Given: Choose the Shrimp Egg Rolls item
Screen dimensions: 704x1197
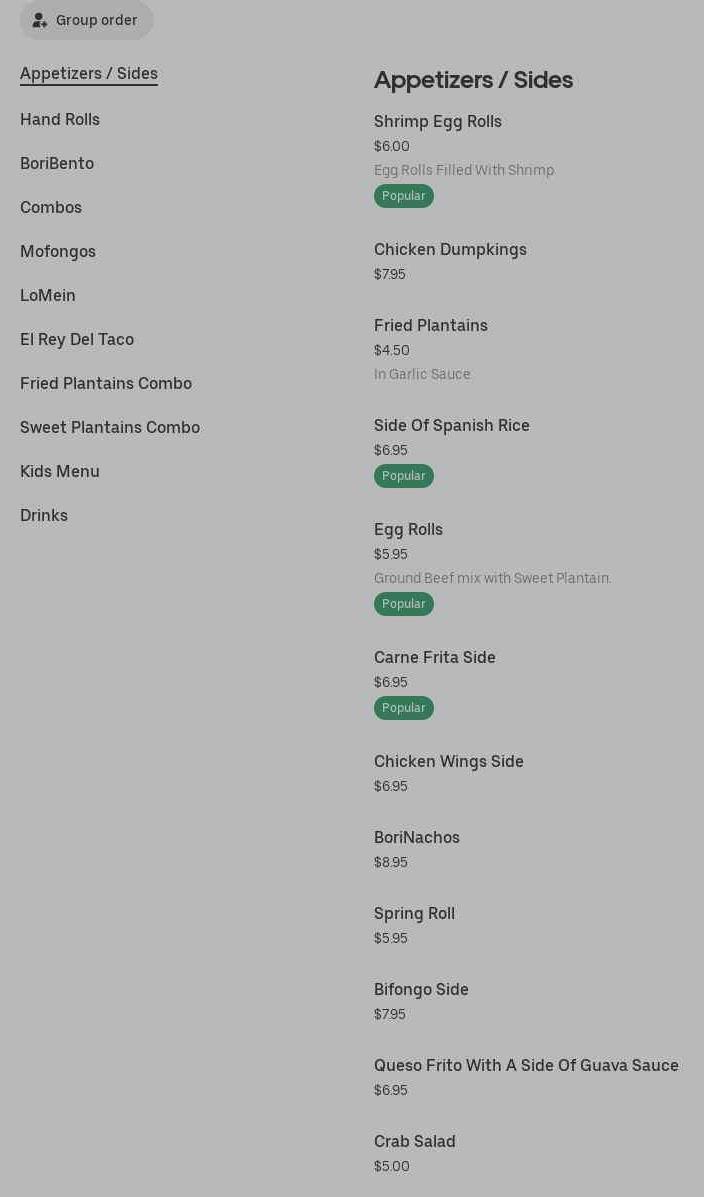Looking at the screenshot, I should coord(438,122).
